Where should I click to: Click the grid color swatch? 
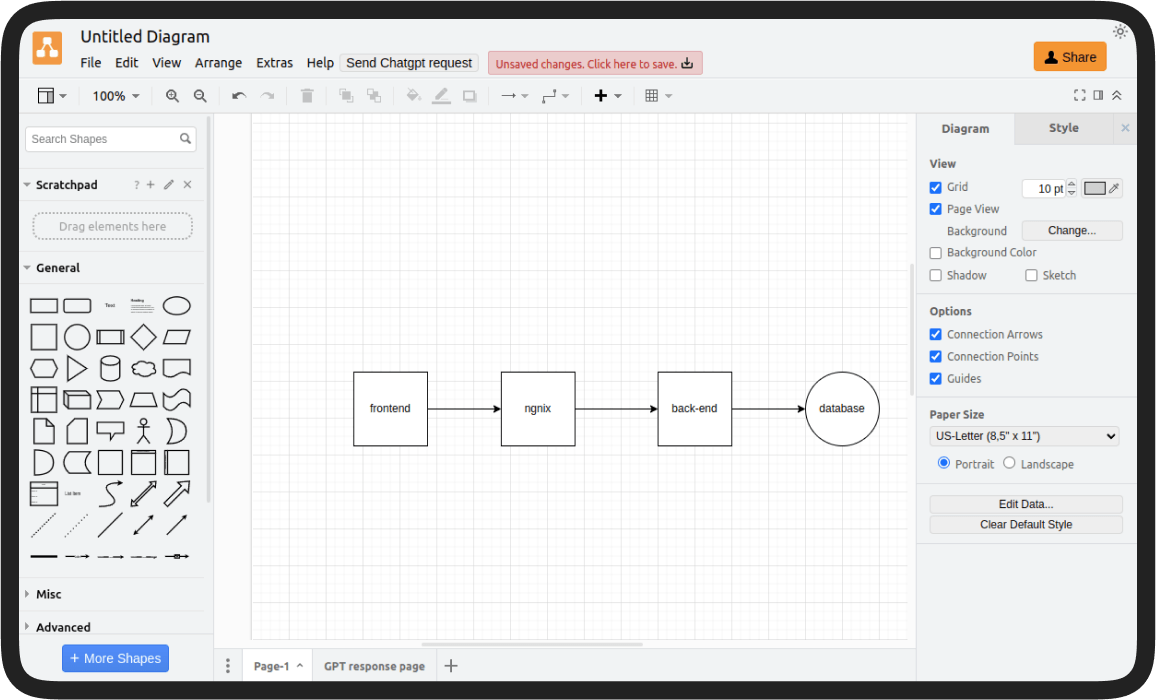1095,188
